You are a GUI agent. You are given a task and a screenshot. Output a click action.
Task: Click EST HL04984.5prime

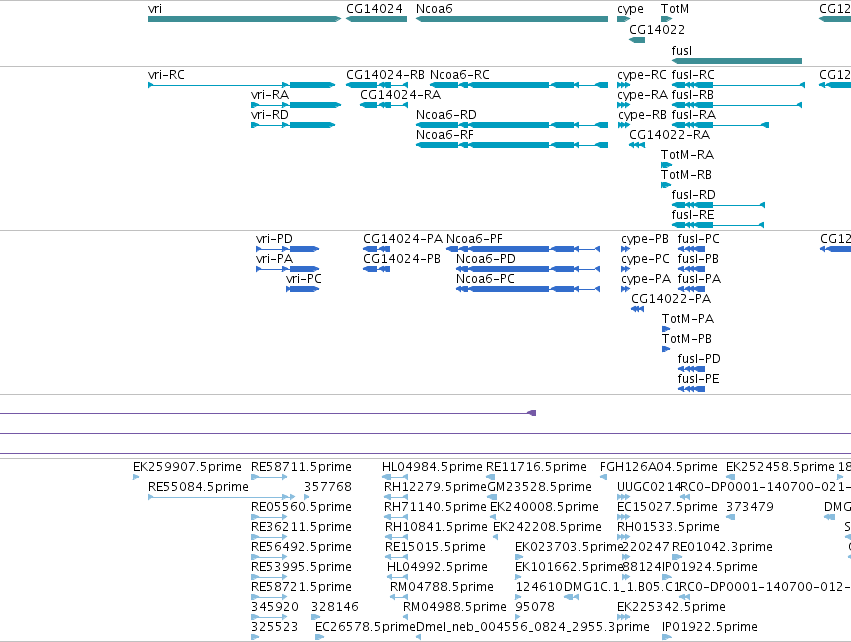[x=395, y=477]
